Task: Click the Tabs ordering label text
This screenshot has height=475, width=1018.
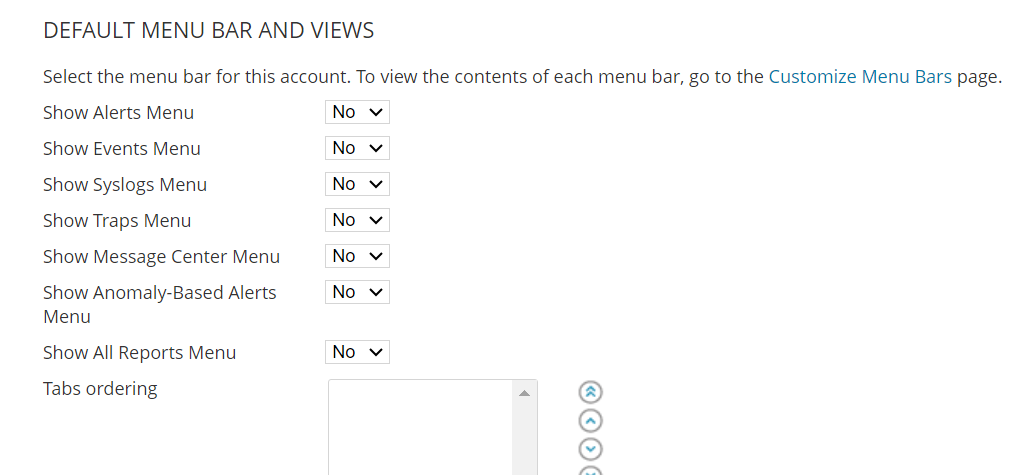Action: (100, 389)
